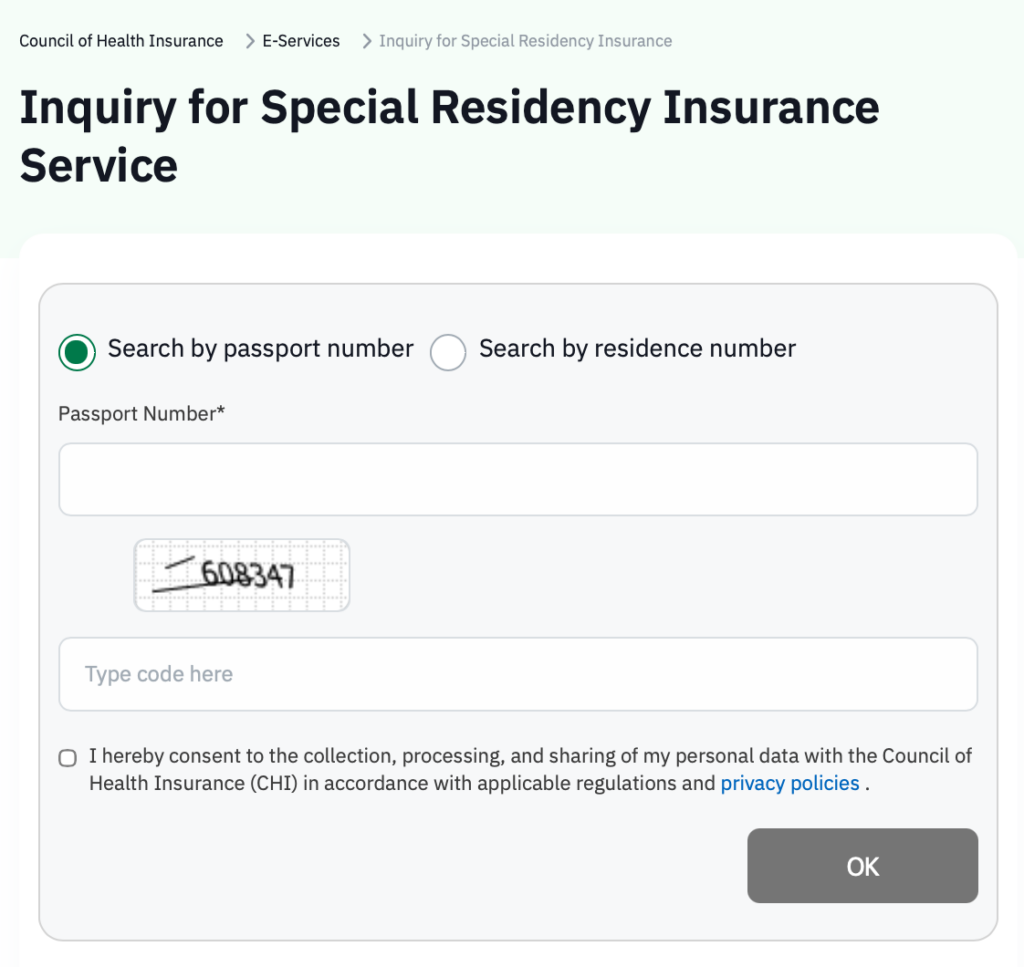1024x967 pixels.
Task: Open the Council of Health Insurance breadcrumb
Action: (x=121, y=41)
